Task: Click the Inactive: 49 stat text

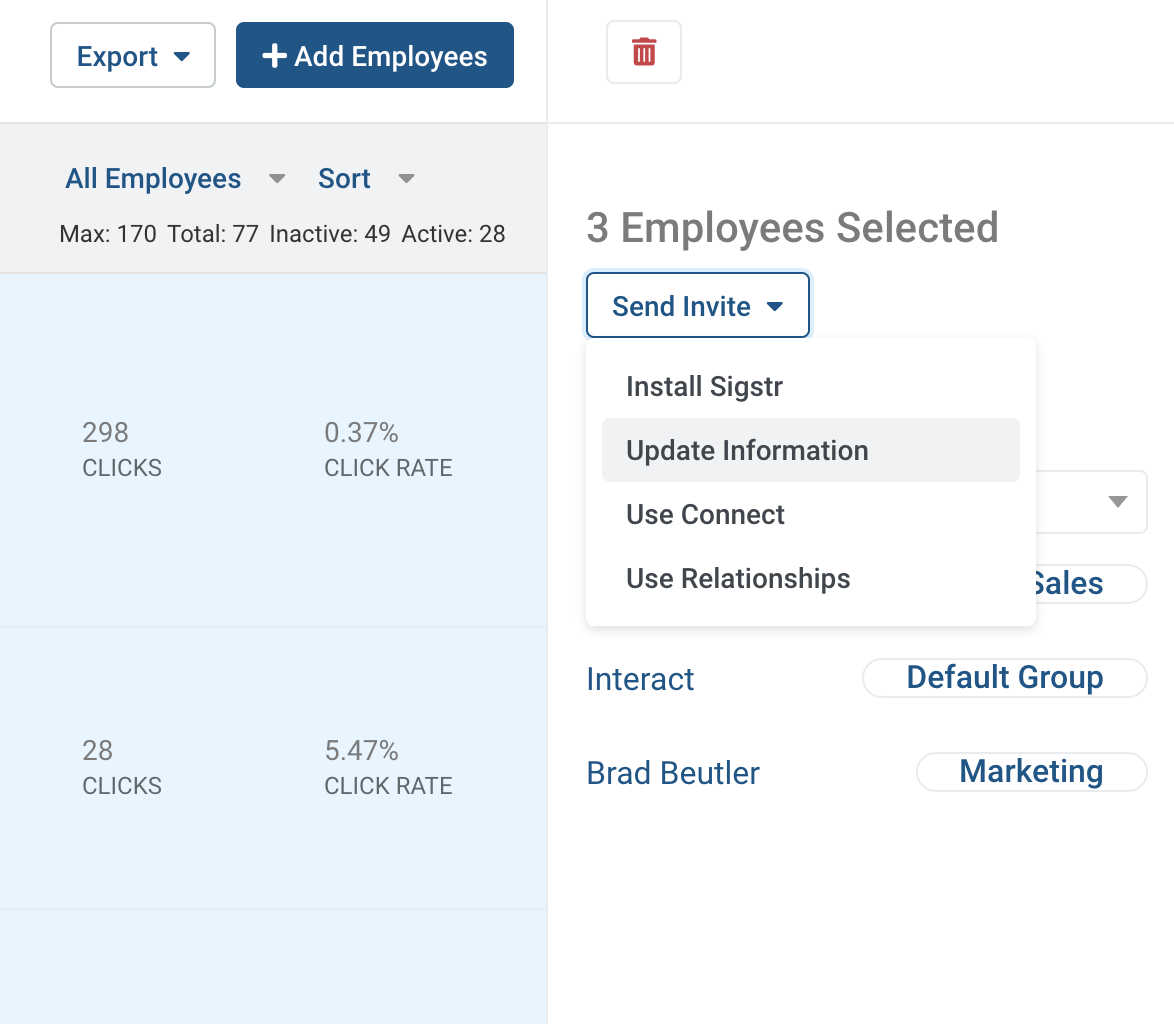Action: pos(330,234)
